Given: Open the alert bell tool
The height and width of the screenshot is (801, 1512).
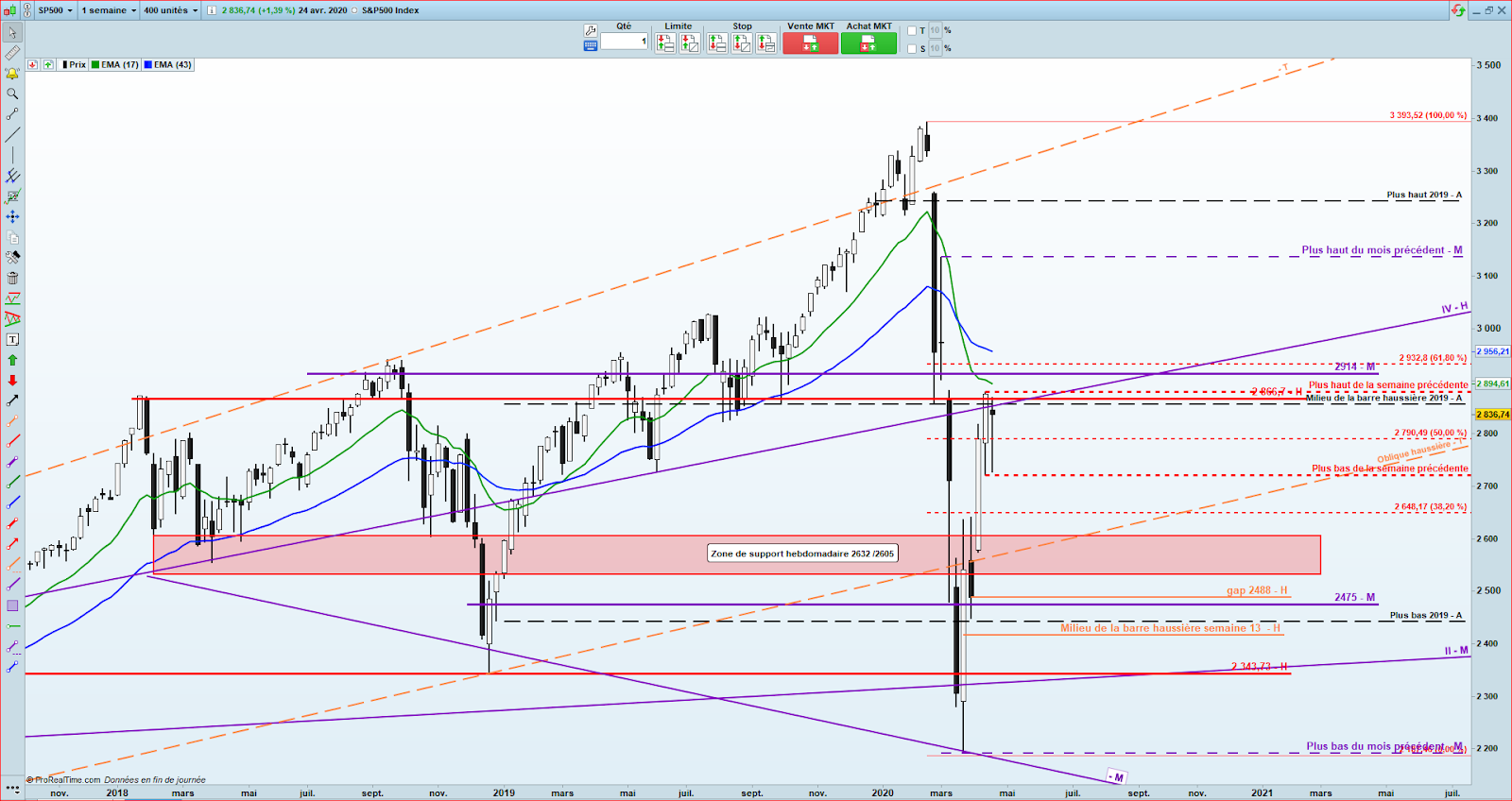Looking at the screenshot, I should coord(12,74).
